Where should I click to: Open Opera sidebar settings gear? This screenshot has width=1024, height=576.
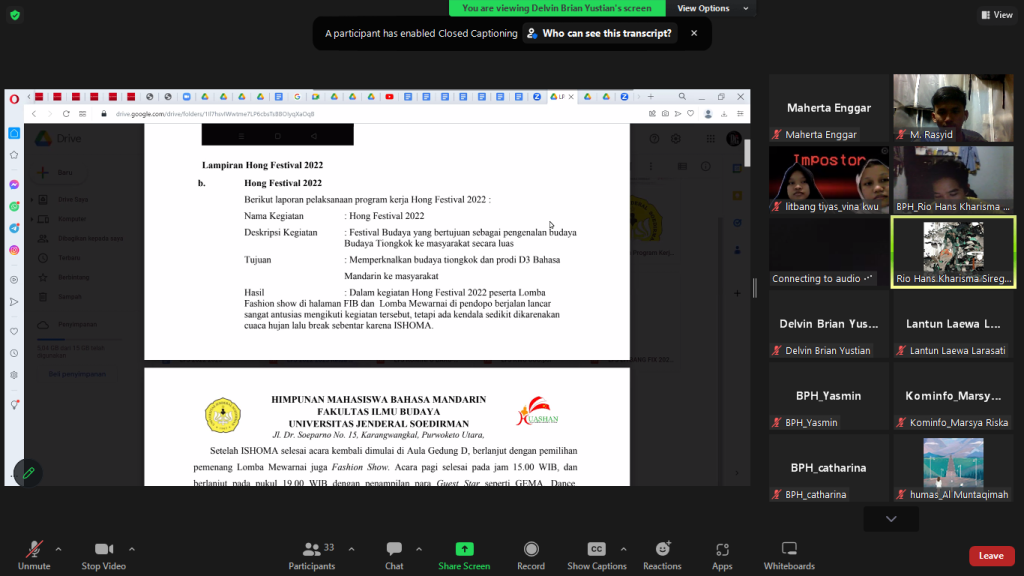(x=14, y=375)
